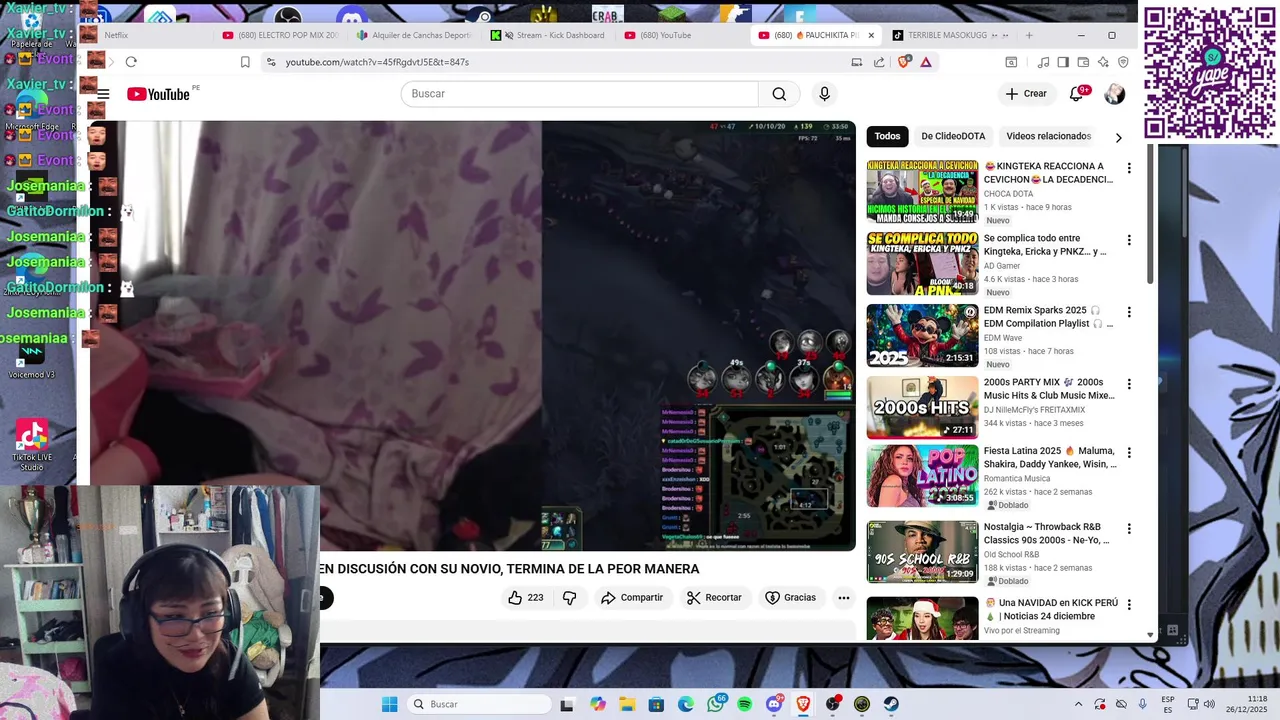Open Brave wallet icon in toolbar

coord(1083,62)
